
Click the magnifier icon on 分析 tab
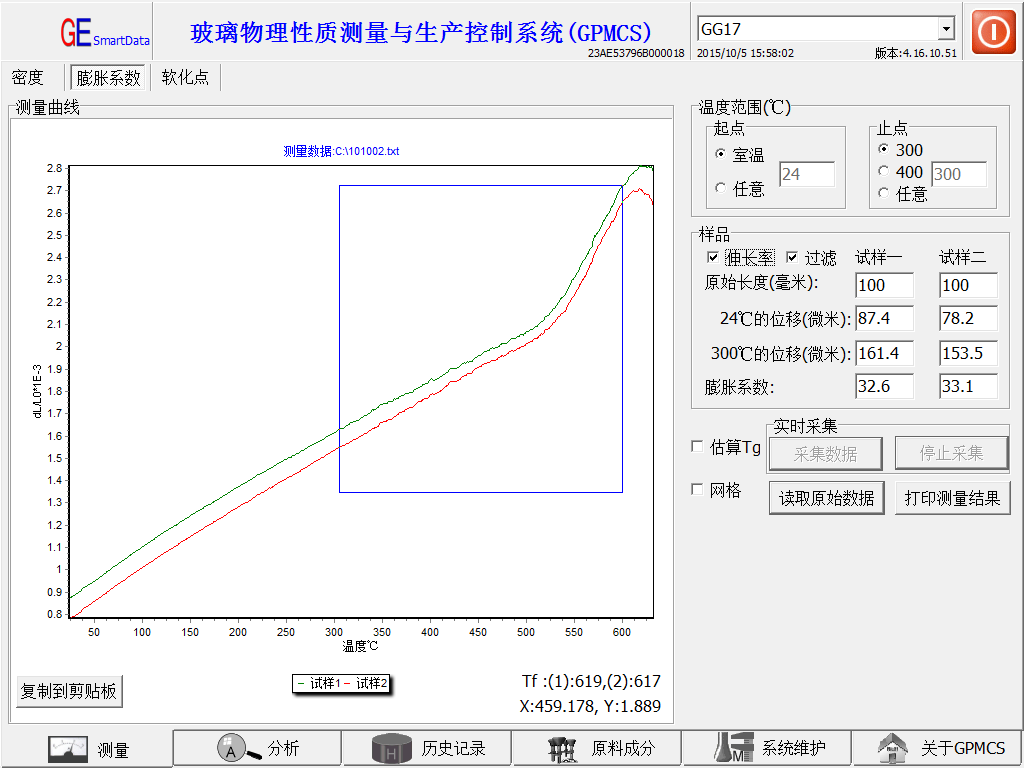click(238, 748)
